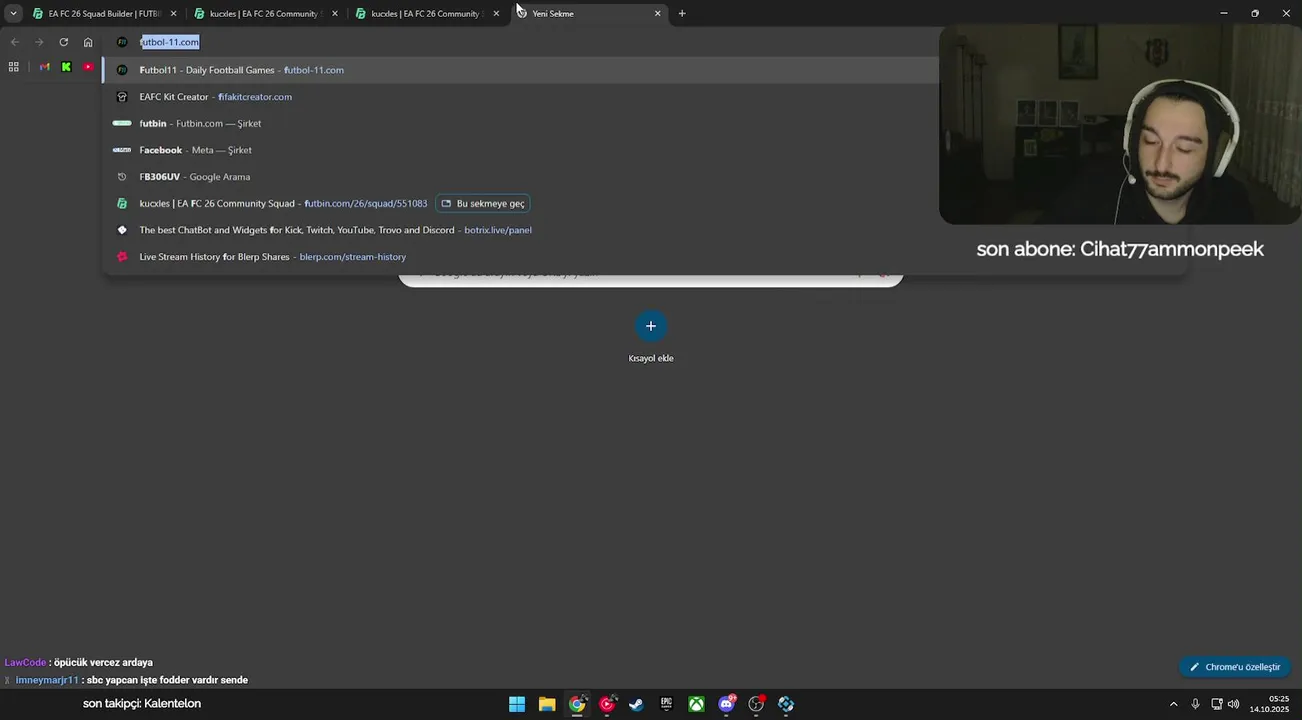Close the second tab, kucxles Community Squad
Screen dimensions: 1302x720
point(334,14)
